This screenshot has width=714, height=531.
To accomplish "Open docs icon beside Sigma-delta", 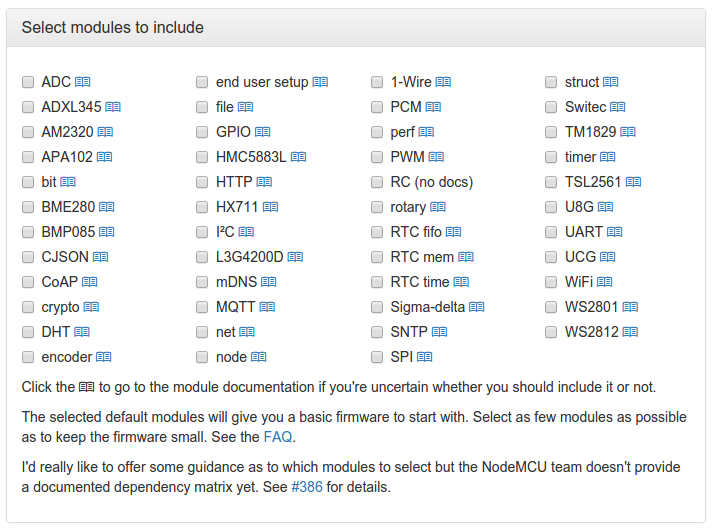I will [477, 307].
